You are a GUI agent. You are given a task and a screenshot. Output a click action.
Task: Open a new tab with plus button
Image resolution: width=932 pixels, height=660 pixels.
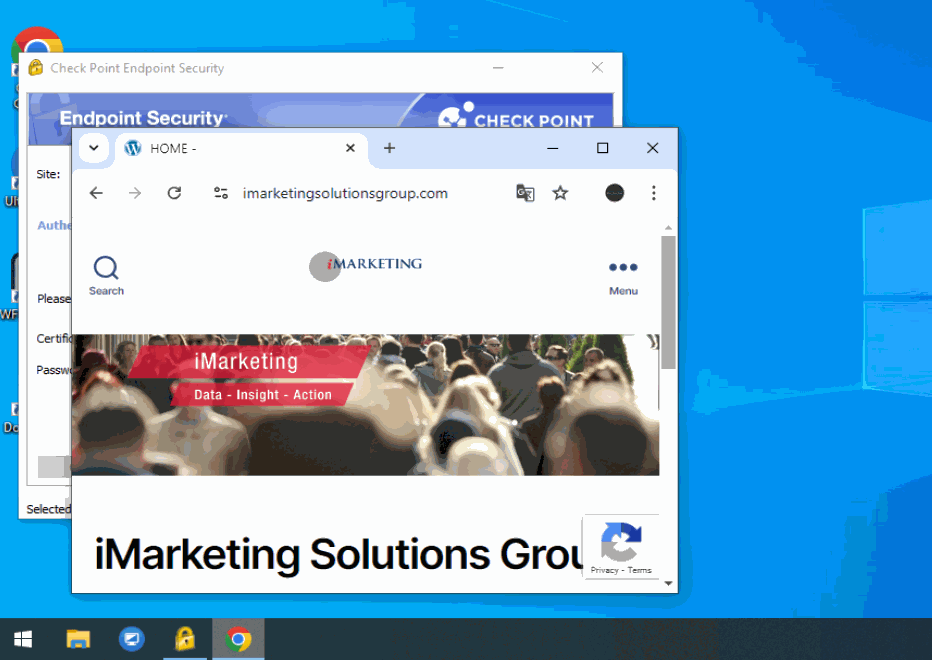(x=389, y=148)
